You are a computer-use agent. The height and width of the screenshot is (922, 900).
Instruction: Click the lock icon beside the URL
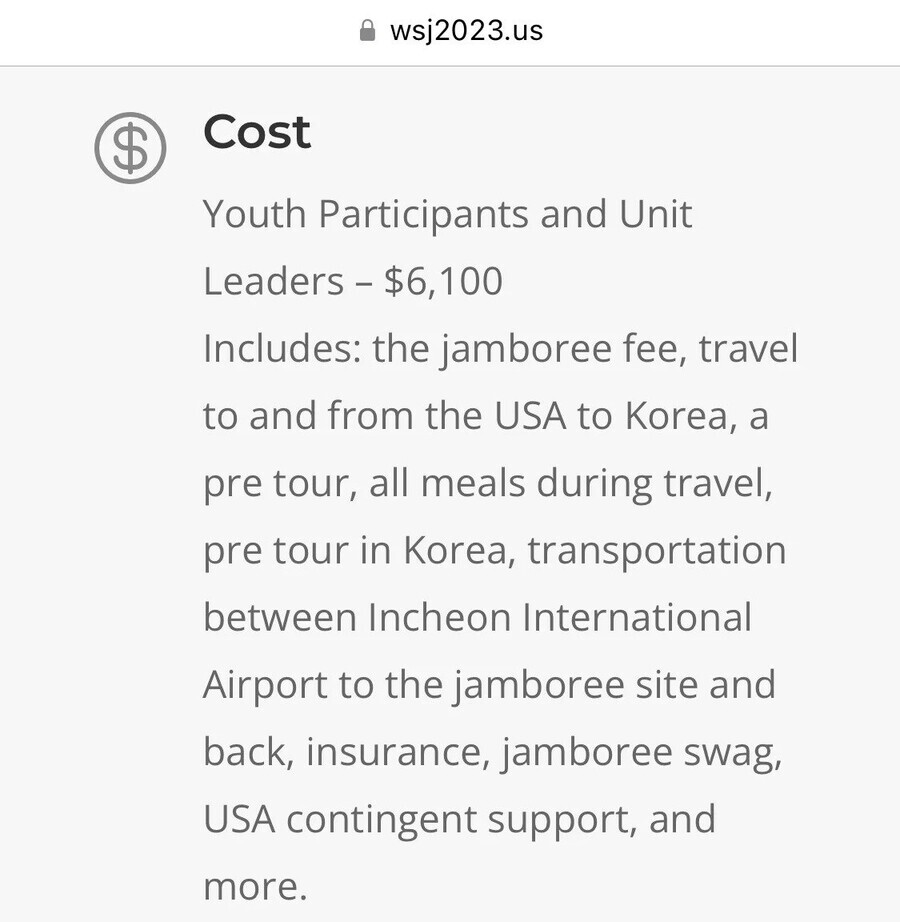367,30
